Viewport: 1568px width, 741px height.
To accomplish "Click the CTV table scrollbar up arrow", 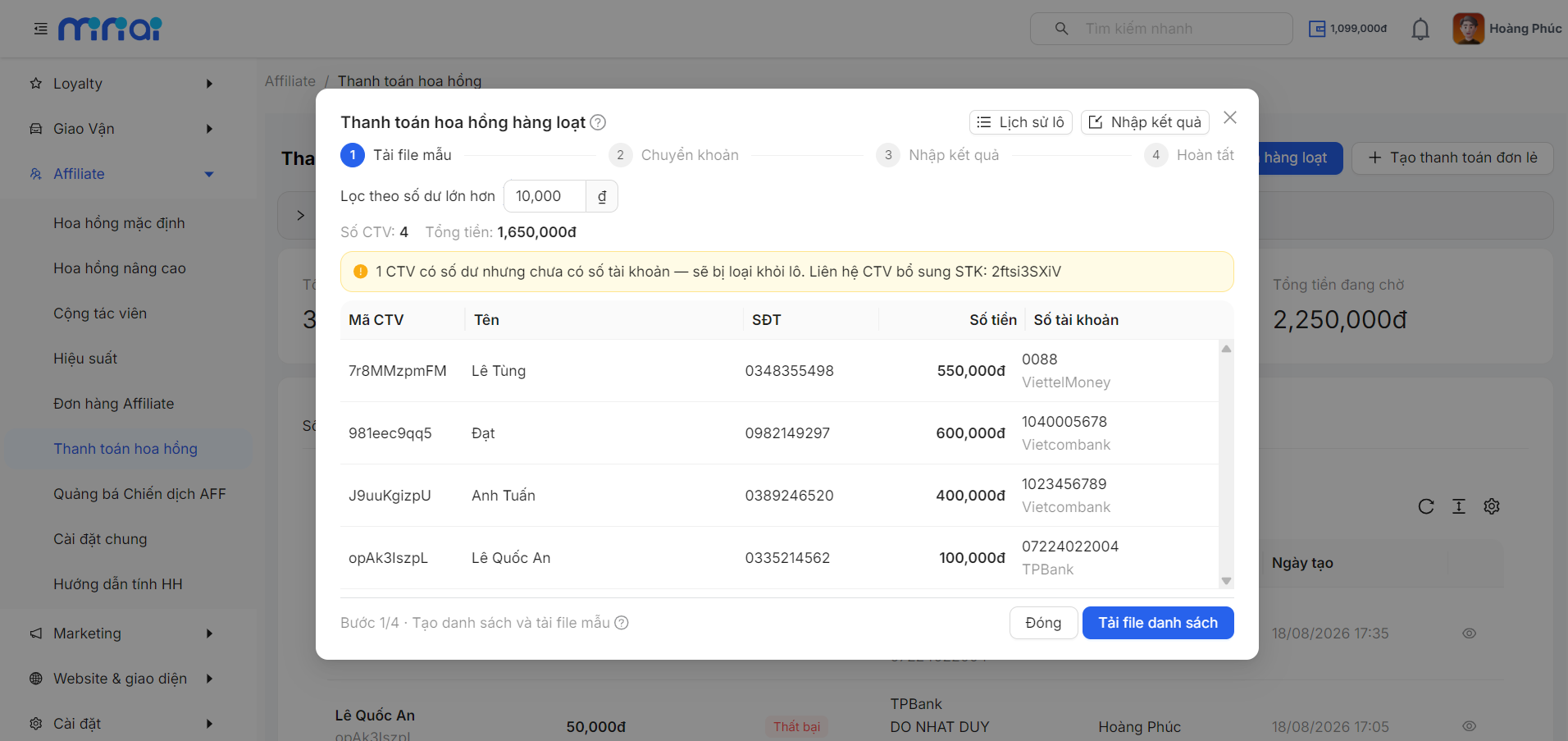I will [1226, 349].
